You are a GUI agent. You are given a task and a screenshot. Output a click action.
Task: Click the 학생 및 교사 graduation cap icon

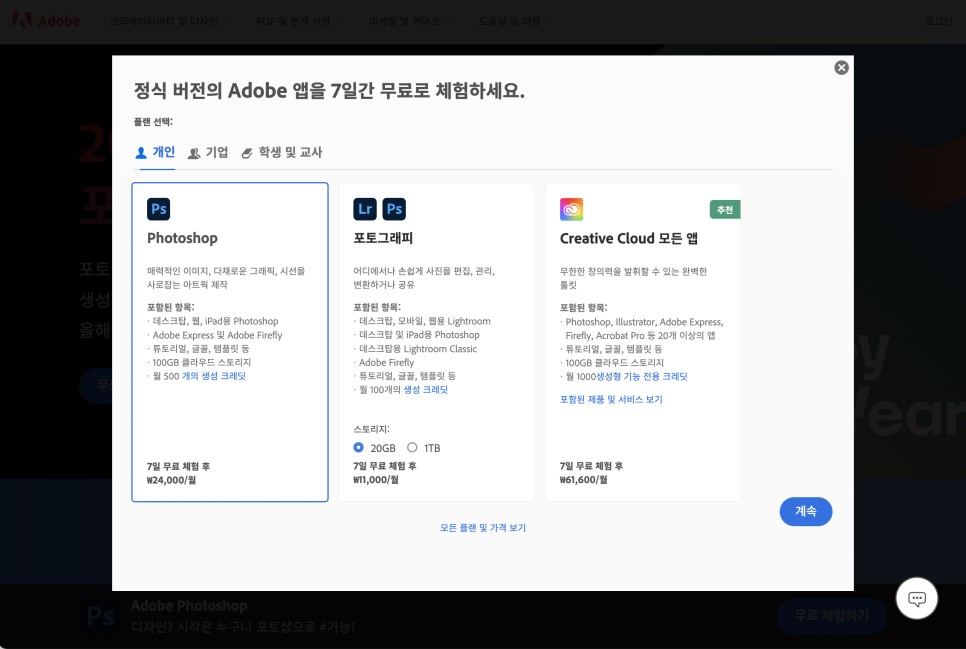(x=247, y=153)
